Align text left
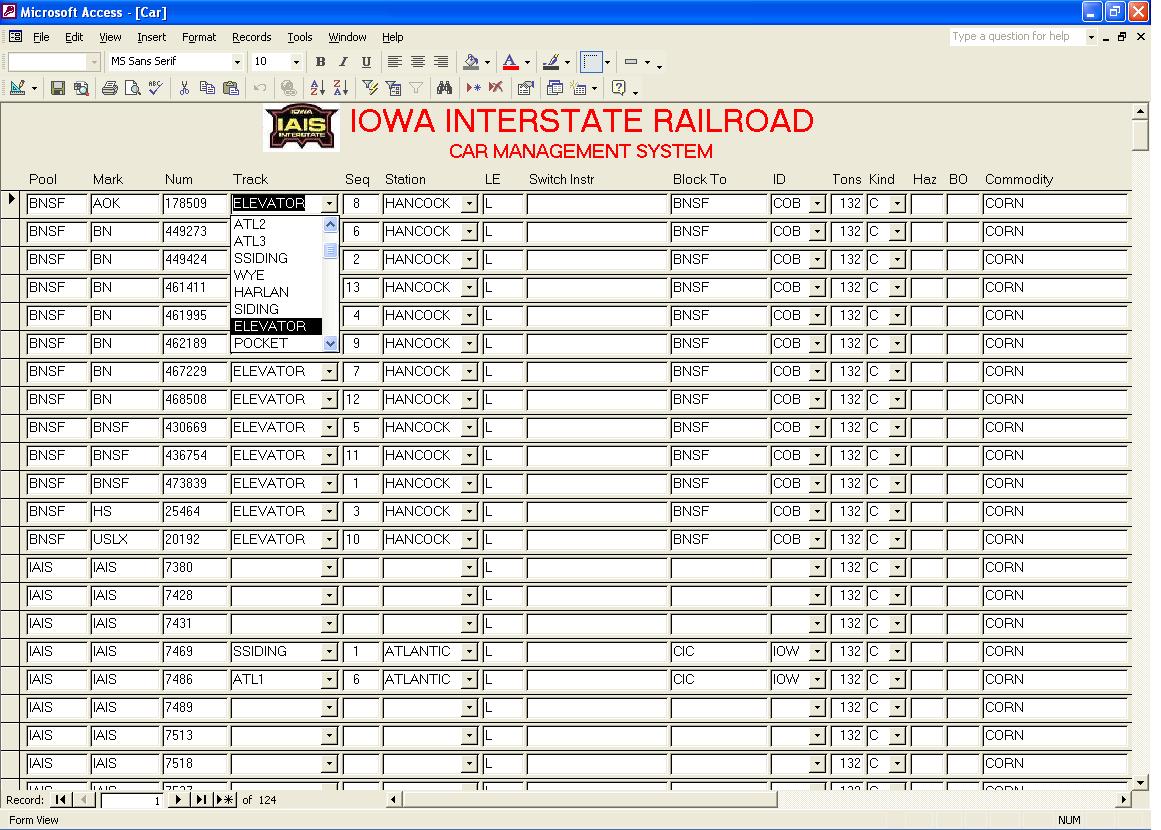This screenshot has height=830, width=1161. coord(395,62)
